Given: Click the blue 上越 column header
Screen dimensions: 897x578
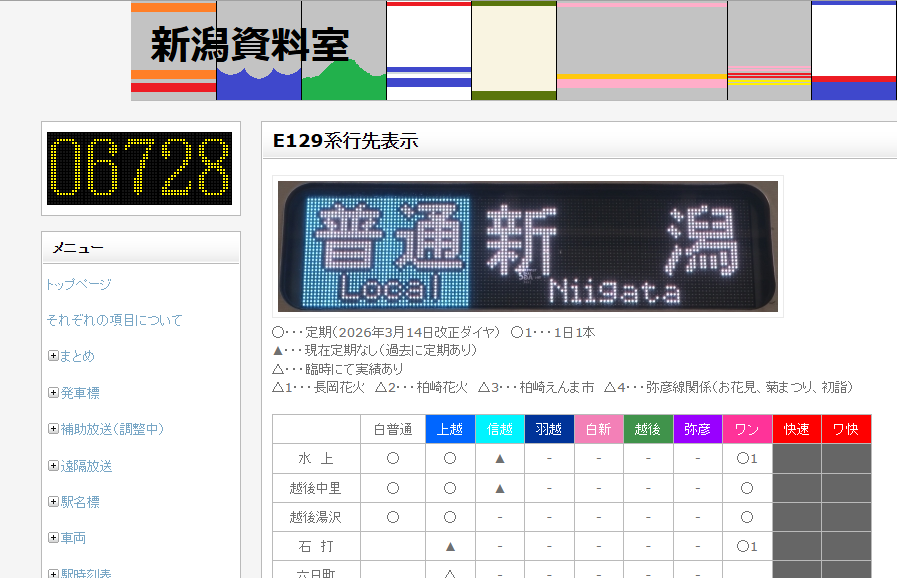Looking at the screenshot, I should tap(450, 429).
